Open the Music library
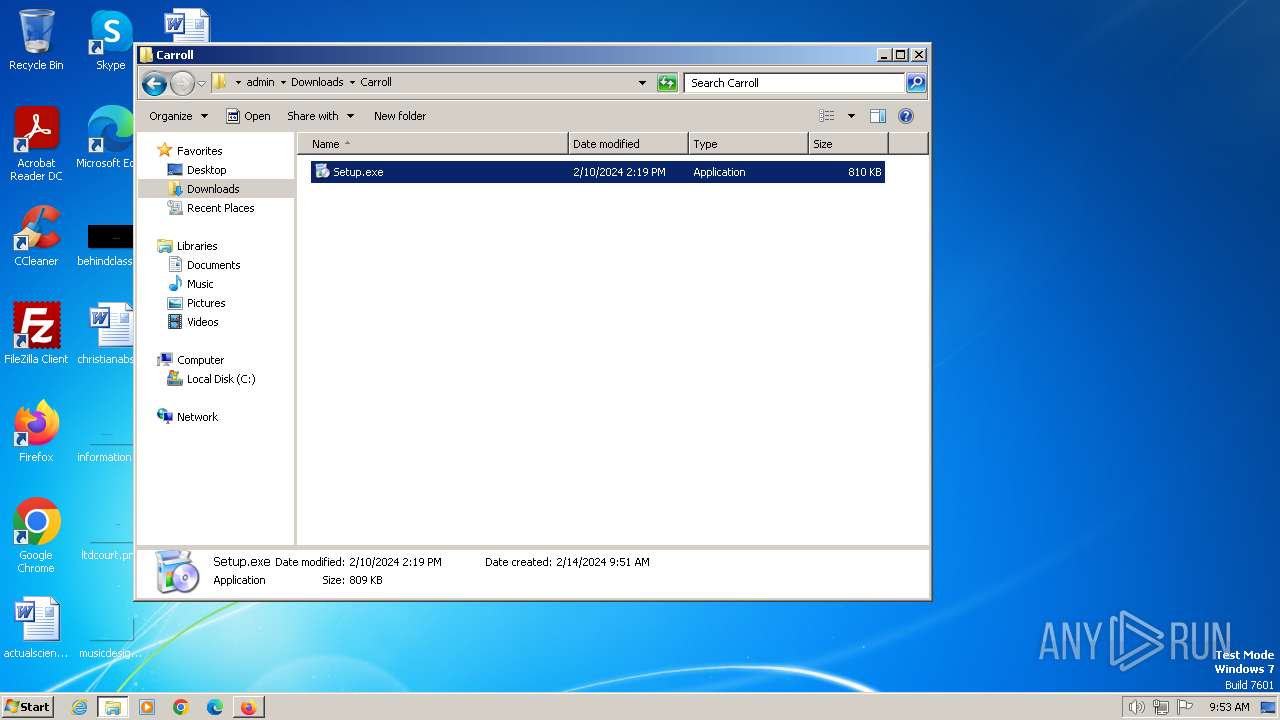The image size is (1280, 720). pyautogui.click(x=199, y=284)
